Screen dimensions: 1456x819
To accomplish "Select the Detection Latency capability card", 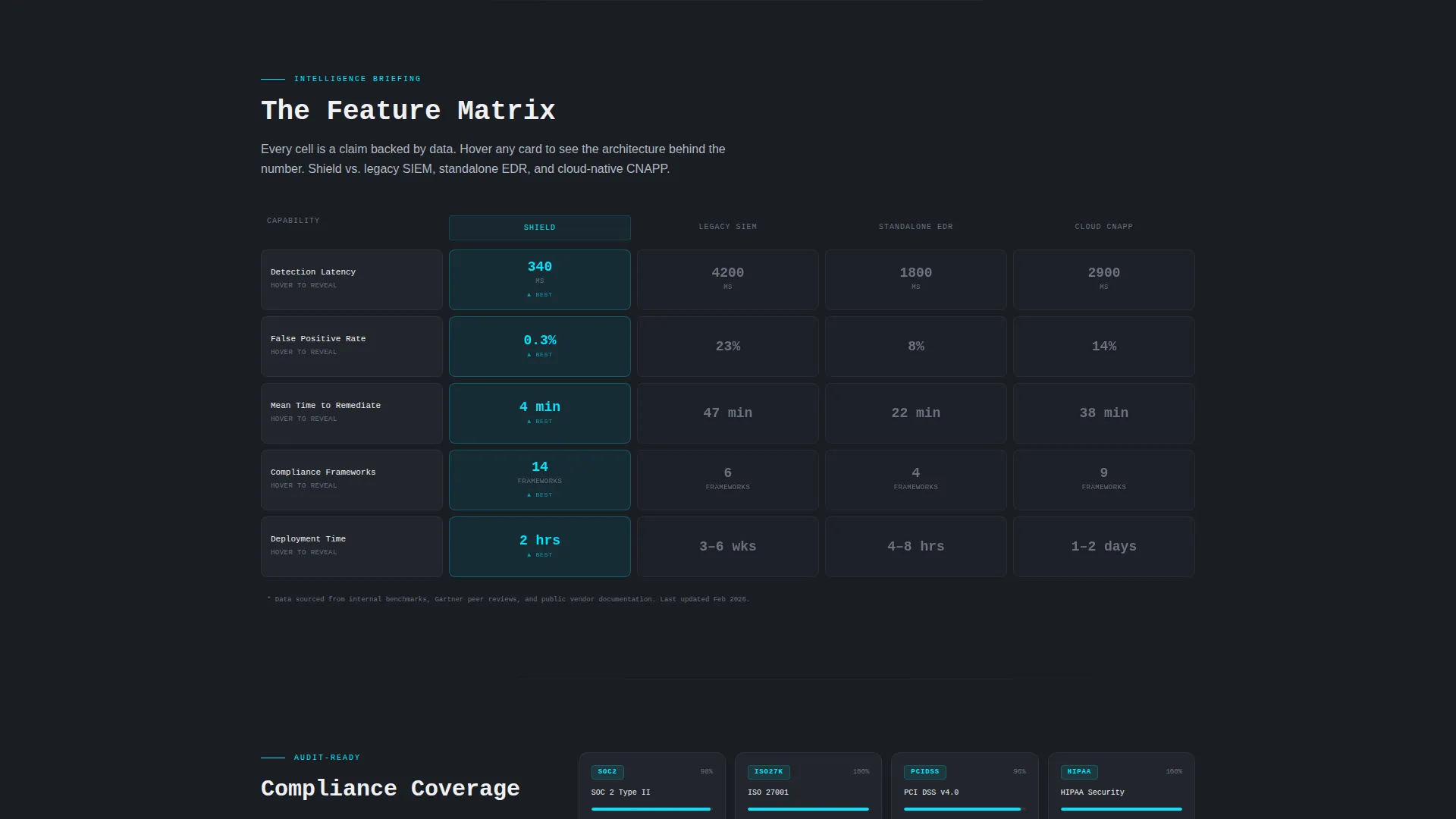I will pyautogui.click(x=352, y=280).
